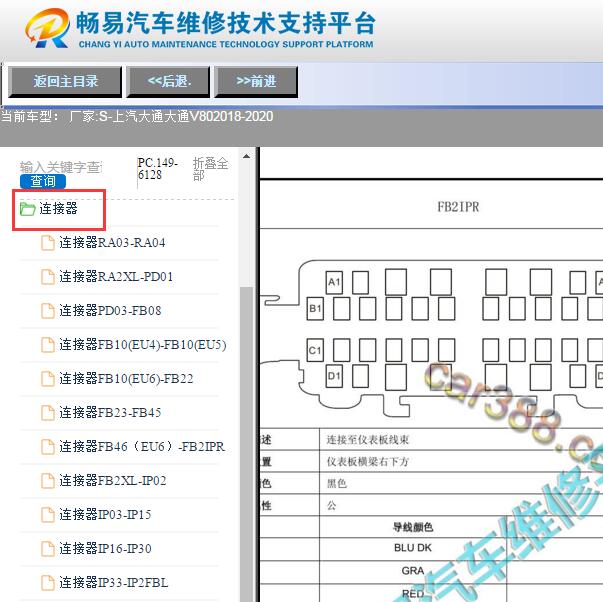
Task: Click pin D1 in connector diagram
Action: coord(334,376)
